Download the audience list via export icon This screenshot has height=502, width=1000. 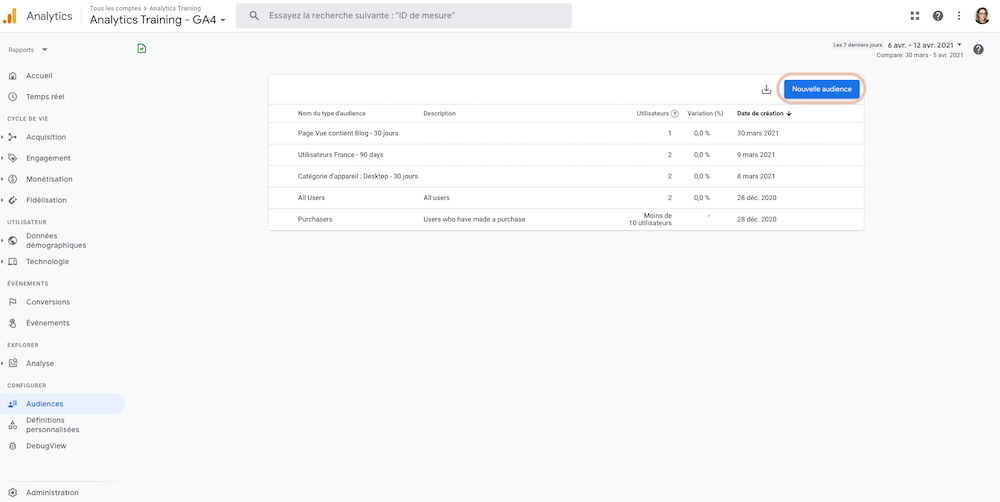(x=767, y=89)
